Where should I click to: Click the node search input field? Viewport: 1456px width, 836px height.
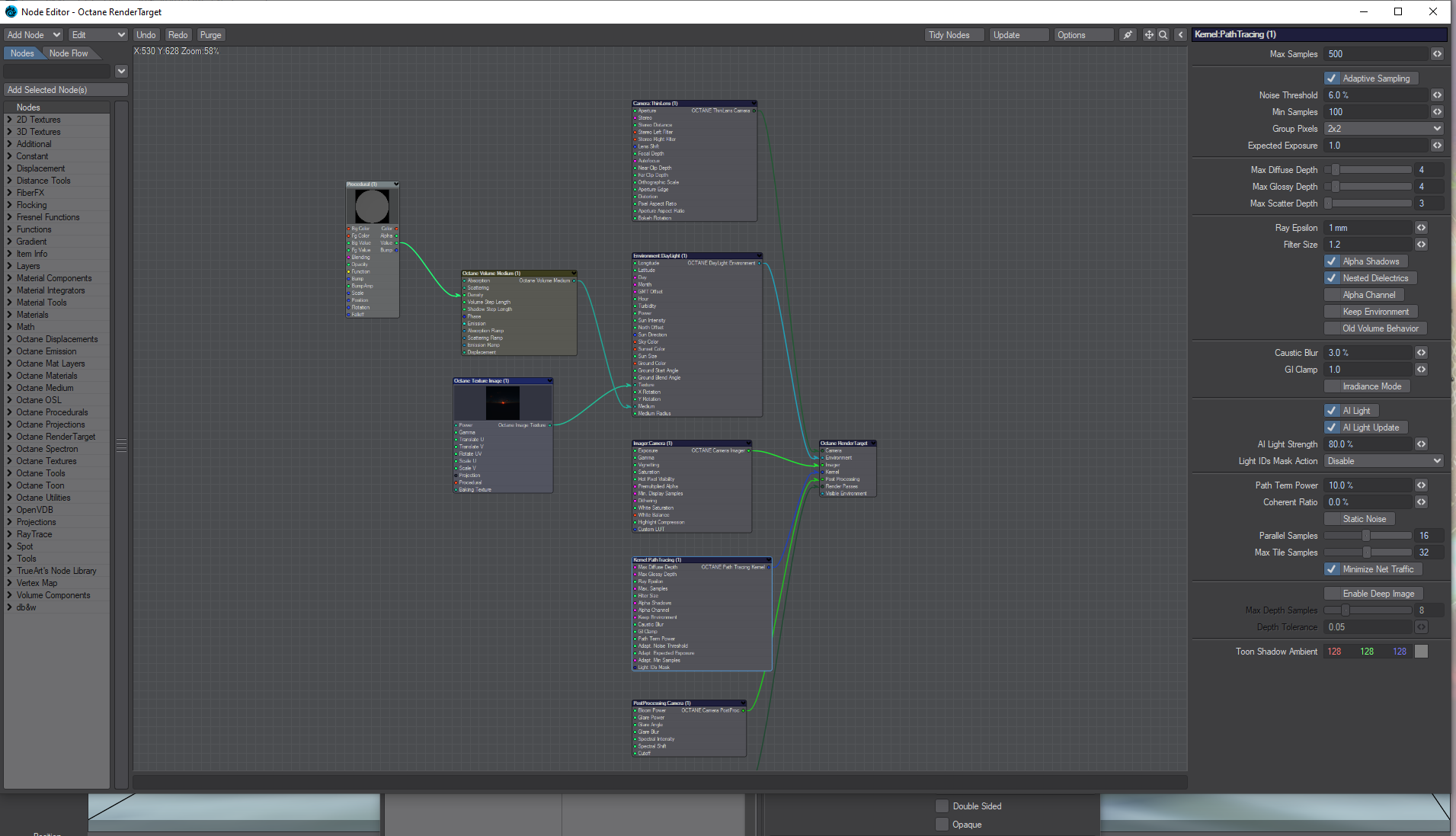tap(57, 72)
